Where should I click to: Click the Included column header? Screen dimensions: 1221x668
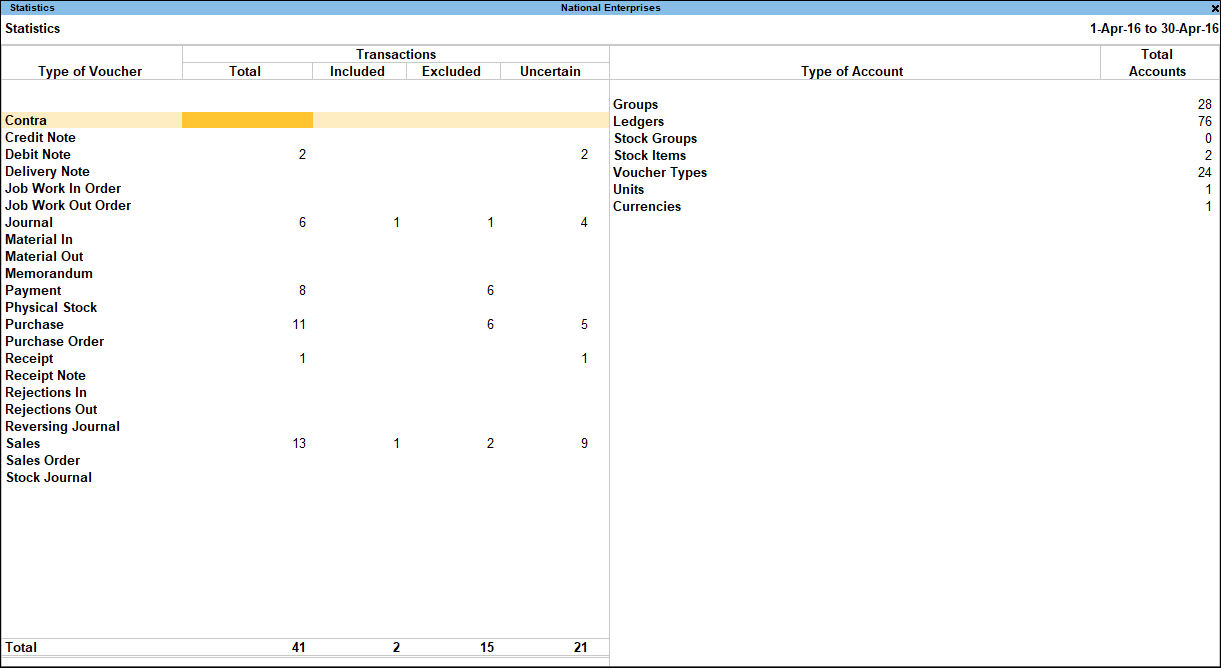tap(357, 71)
